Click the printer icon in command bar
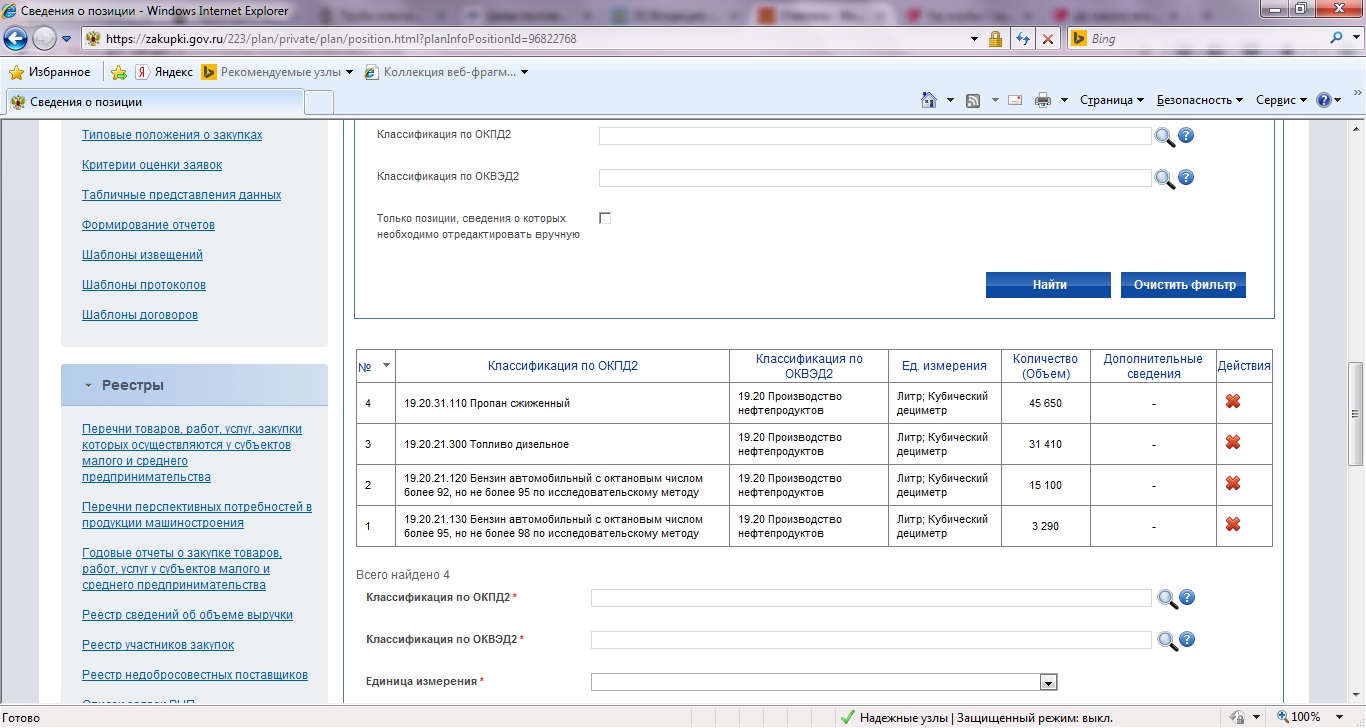The image size is (1366, 728). pos(1043,100)
